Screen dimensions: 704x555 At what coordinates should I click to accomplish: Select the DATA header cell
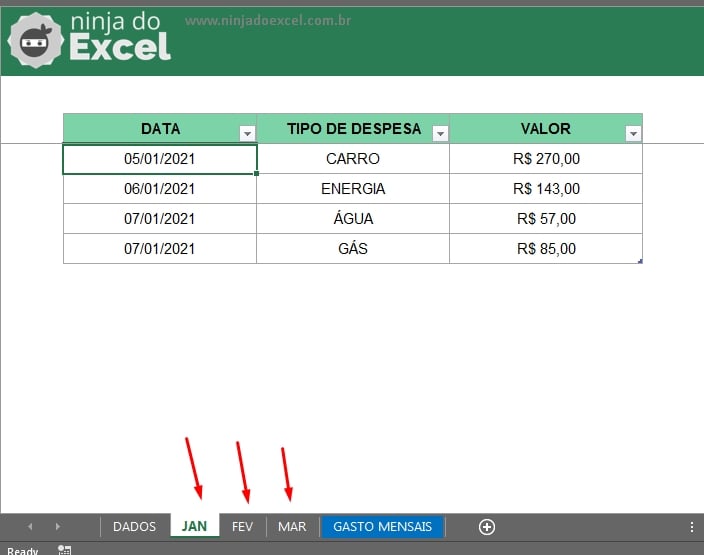point(160,128)
